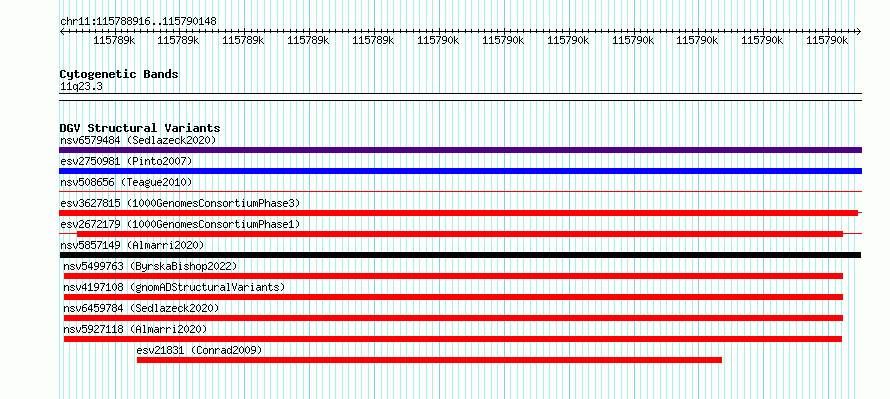The height and width of the screenshot is (399, 890).
Task: Click the nsv6579484 (Sedlazeck2020) variant label
Action: click(138, 140)
